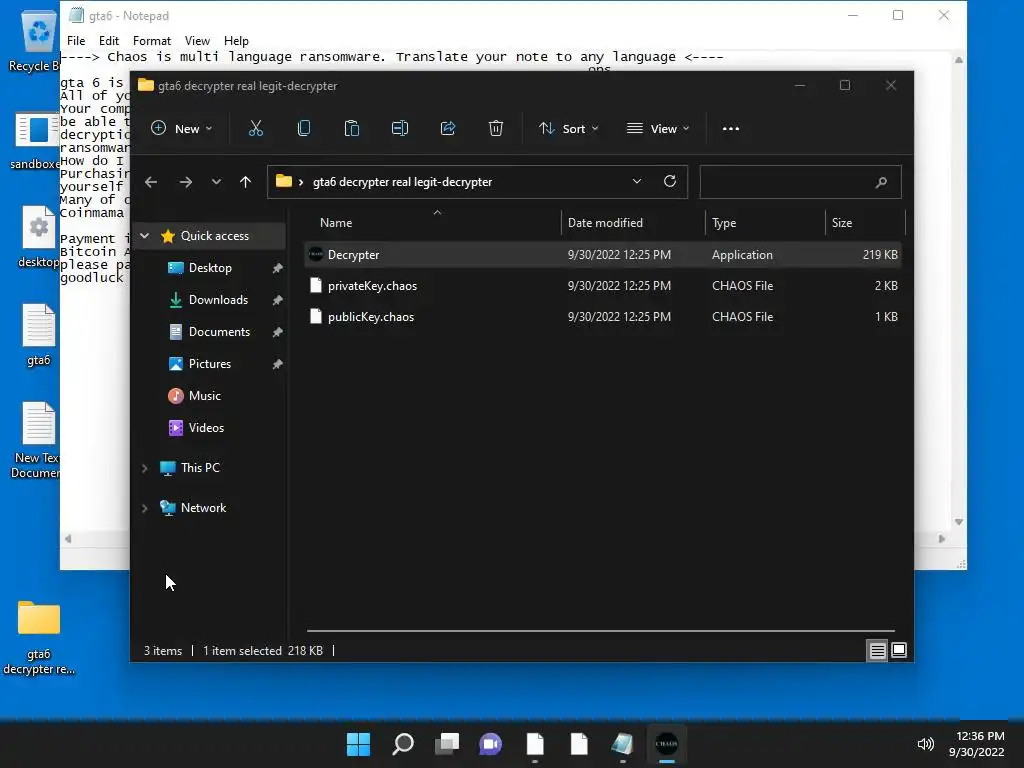Viewport: 1024px width, 768px height.
Task: Switch to details view icon in status bar
Action: pyautogui.click(x=877, y=650)
